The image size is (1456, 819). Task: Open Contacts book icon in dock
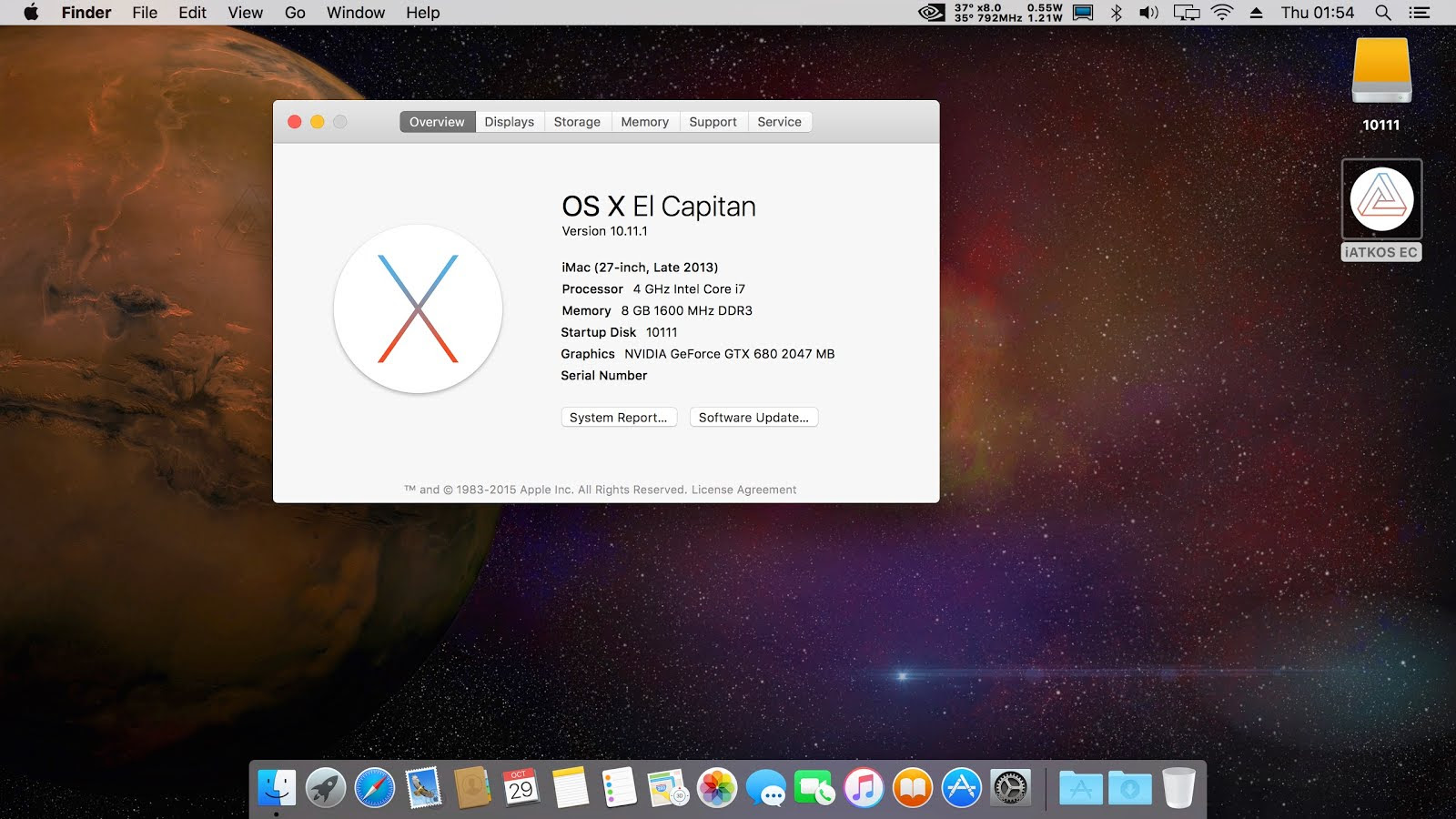pyautogui.click(x=472, y=788)
